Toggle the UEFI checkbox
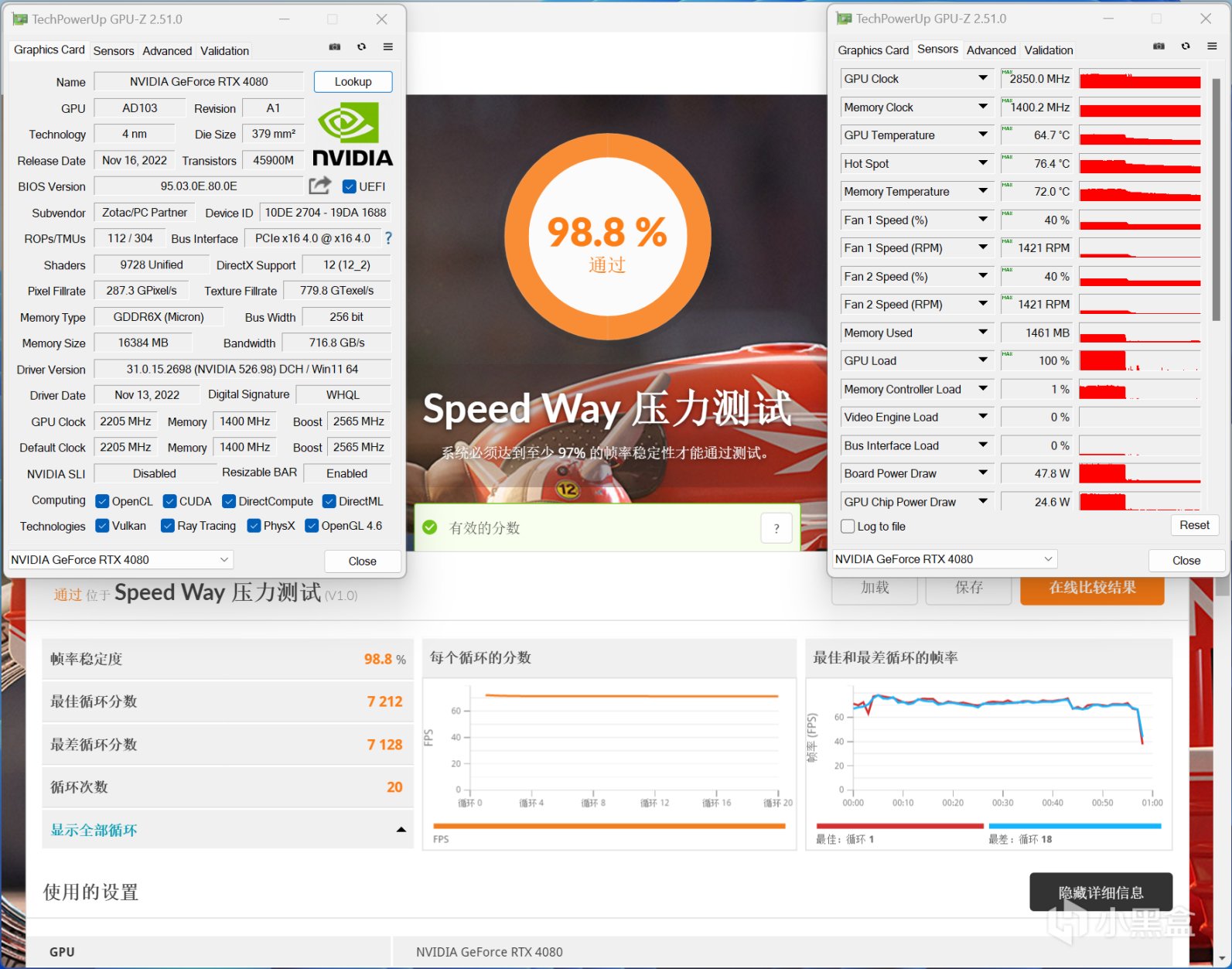This screenshot has width=1232, height=969. pyautogui.click(x=350, y=186)
